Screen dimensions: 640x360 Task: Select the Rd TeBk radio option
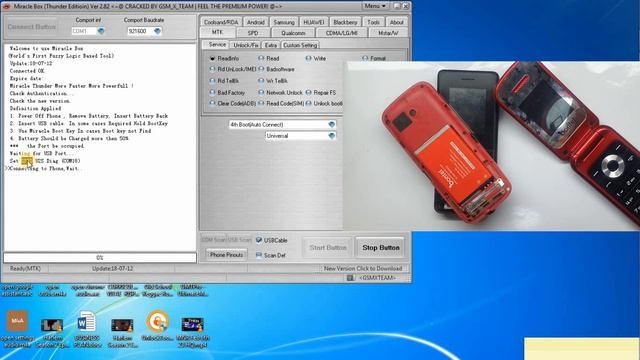point(212,81)
